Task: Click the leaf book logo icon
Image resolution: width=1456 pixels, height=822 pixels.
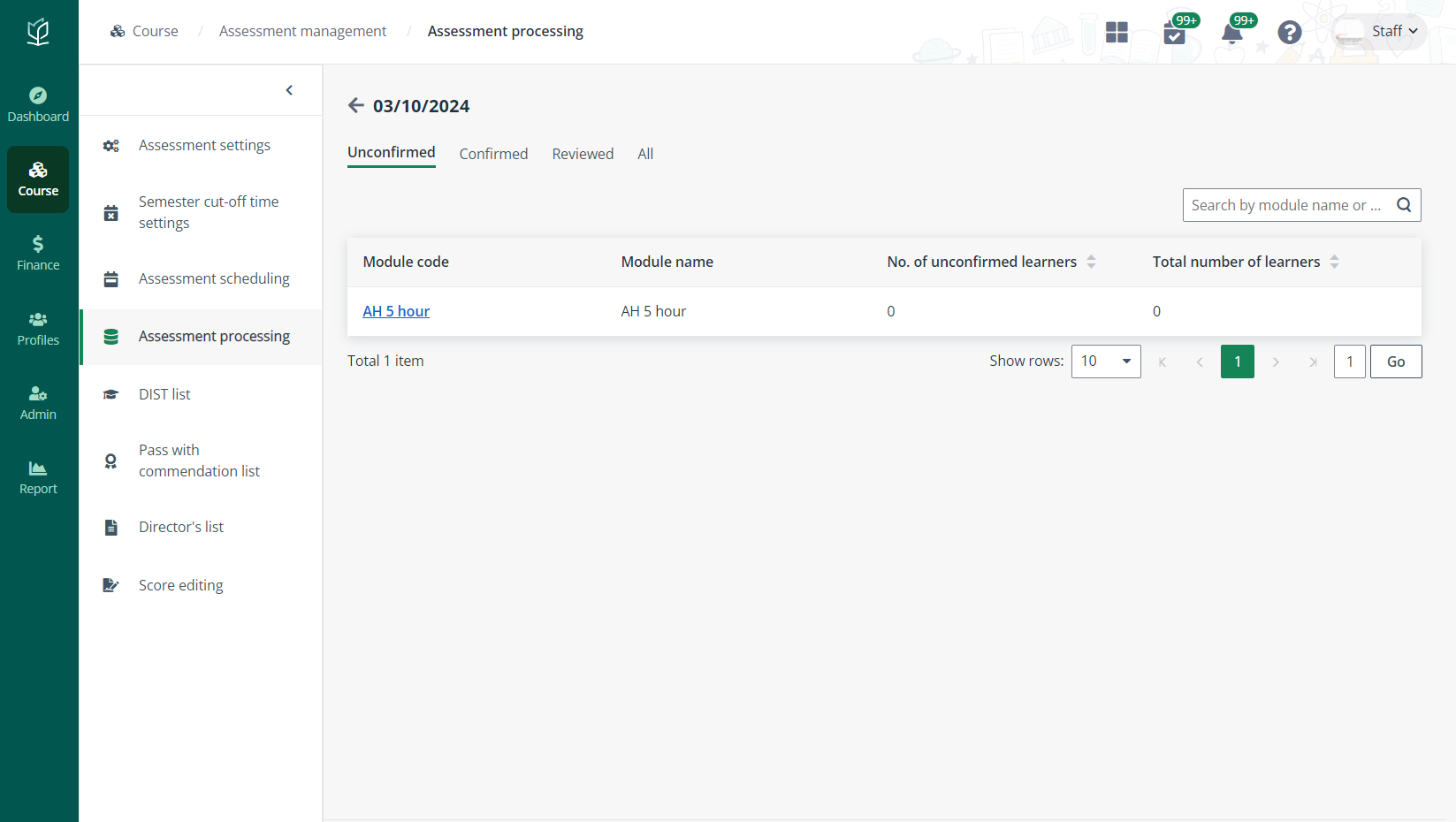Action: point(38,33)
